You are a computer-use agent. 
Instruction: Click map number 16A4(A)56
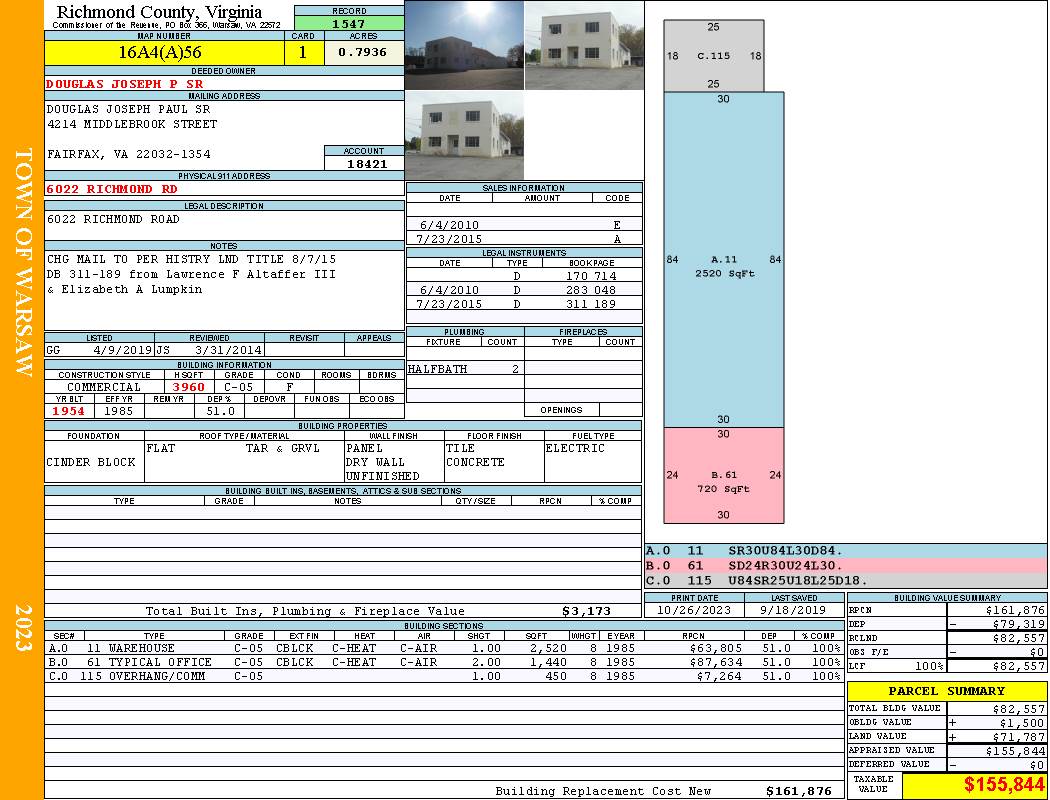(x=160, y=52)
